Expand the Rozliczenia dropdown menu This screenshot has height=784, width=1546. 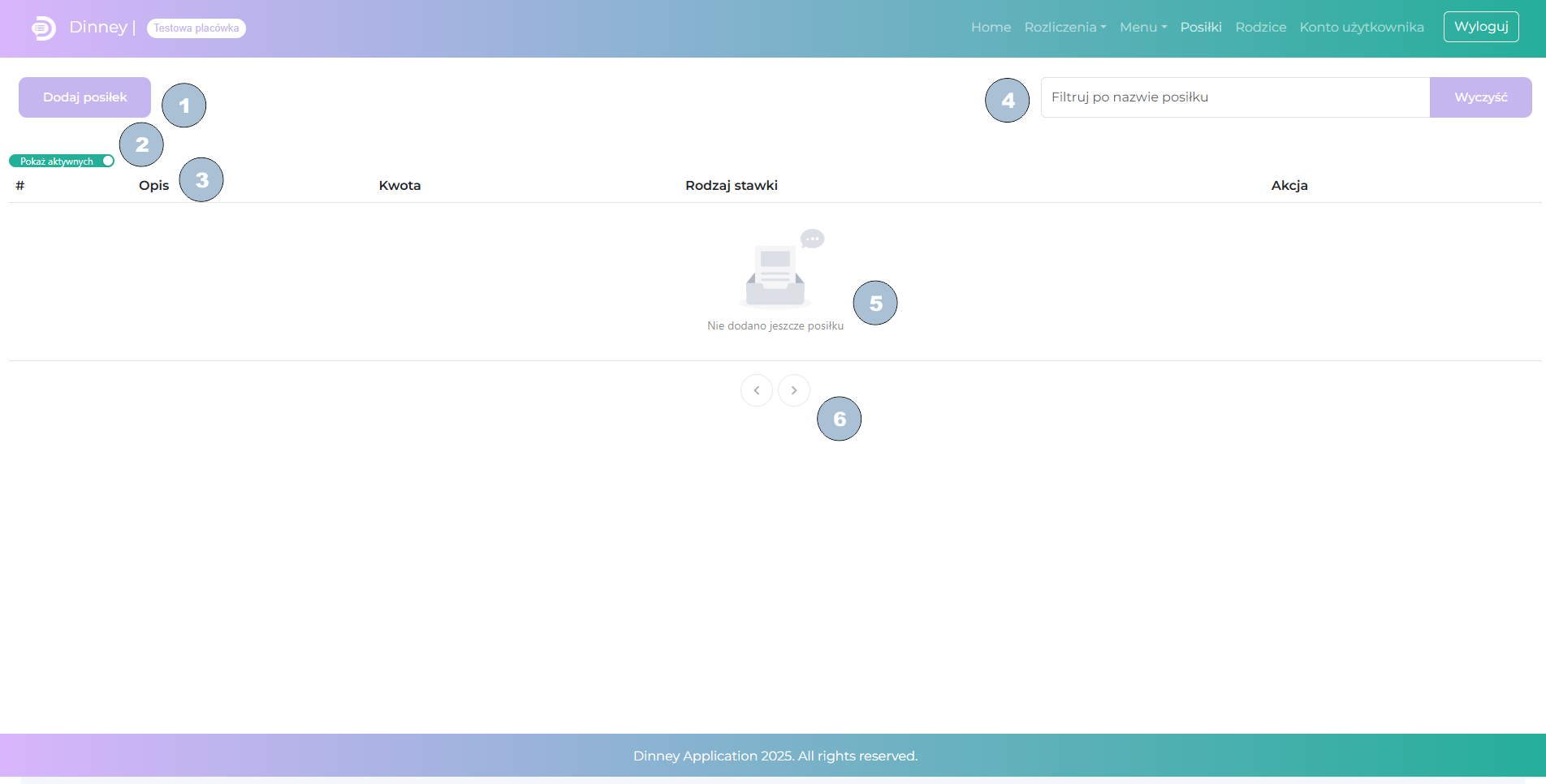(x=1064, y=28)
